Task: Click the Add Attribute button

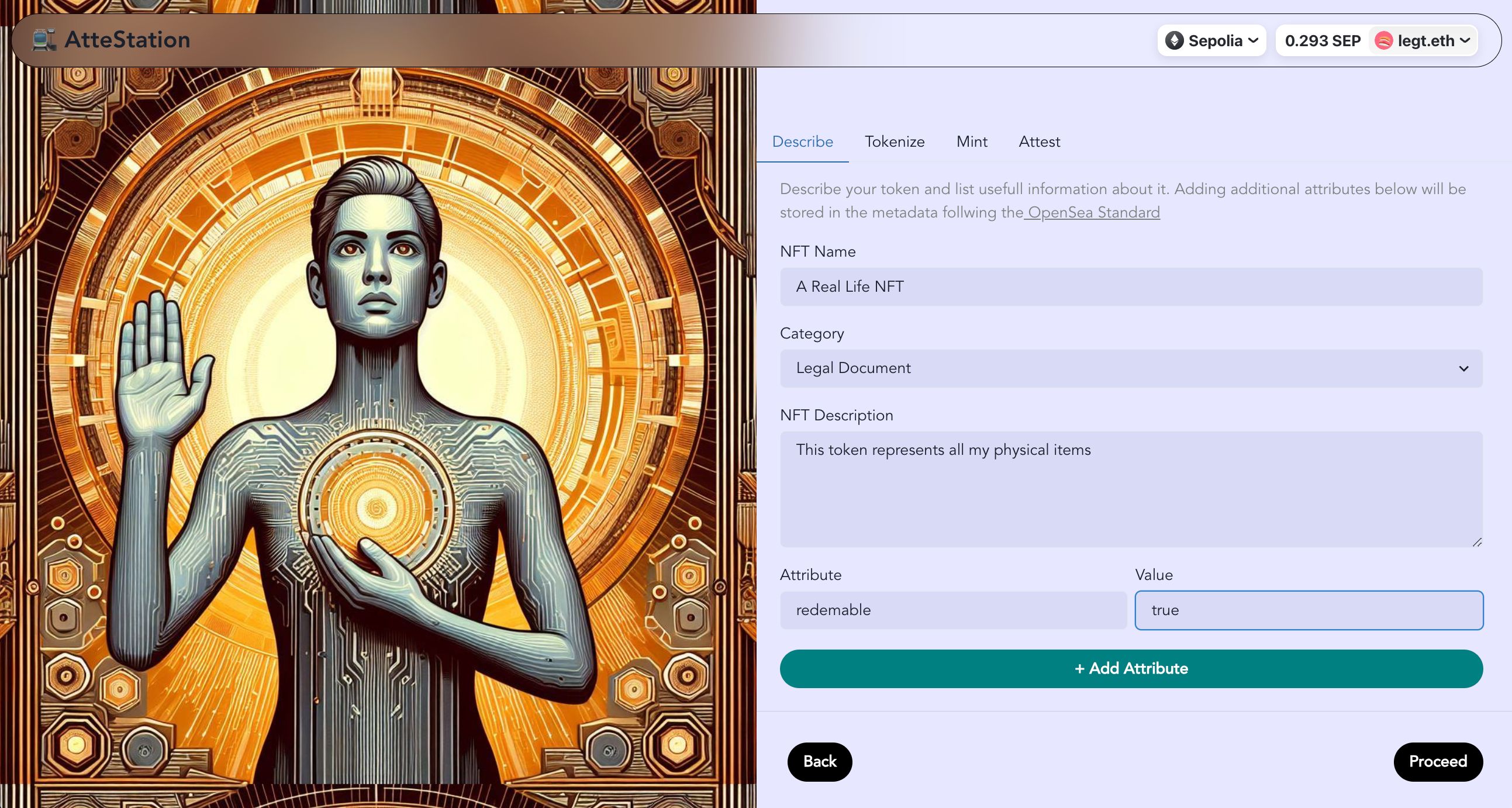Action: pos(1131,668)
